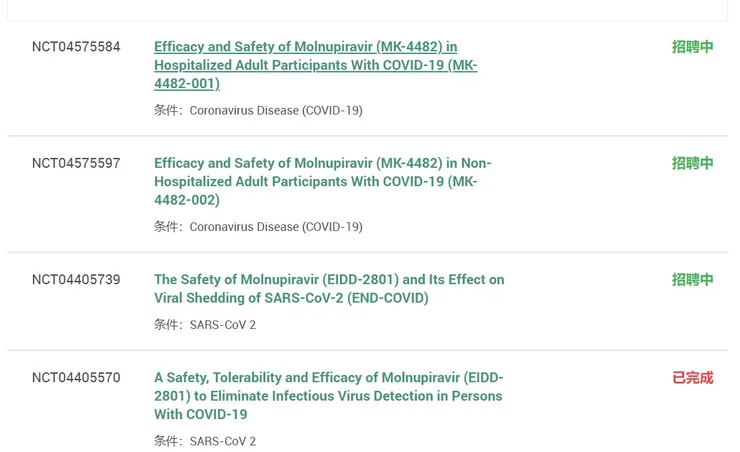The width and height of the screenshot is (740, 452).
Task: Click the 条件 label in the NCT04405739 row
Action: [x=166, y=324]
